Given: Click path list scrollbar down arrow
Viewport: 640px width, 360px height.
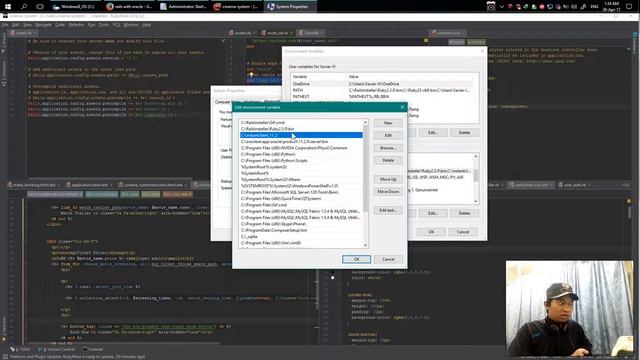Looking at the screenshot, I should pos(365,245).
